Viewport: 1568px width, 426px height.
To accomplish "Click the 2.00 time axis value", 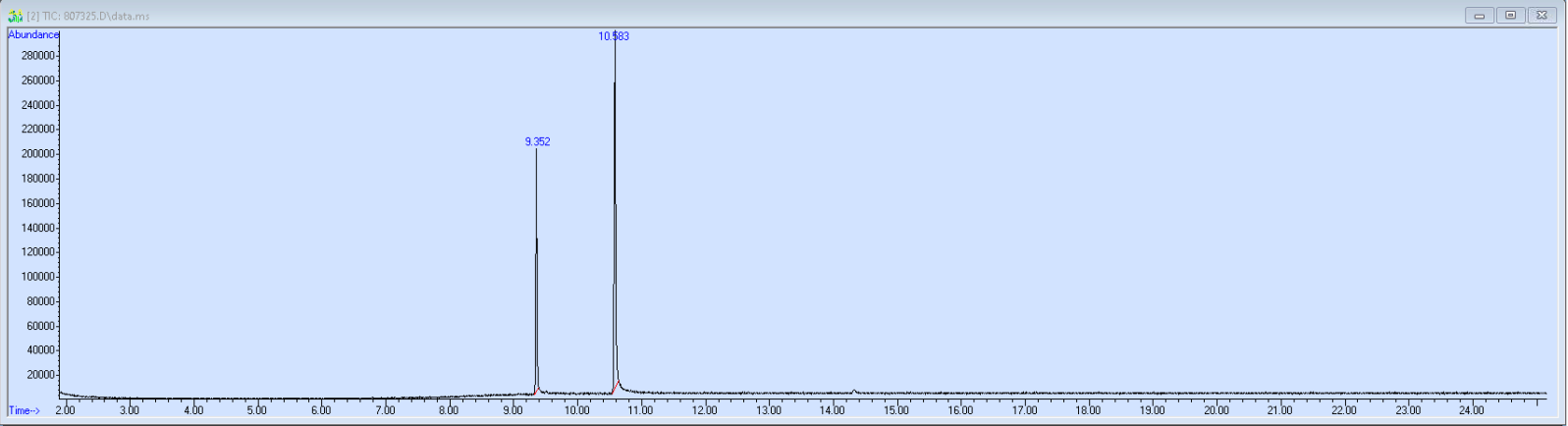I will 65,410.
